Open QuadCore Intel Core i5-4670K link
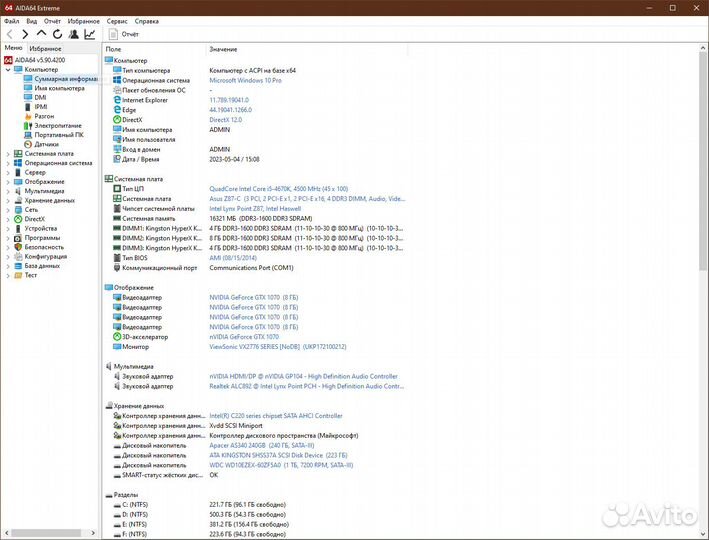This screenshot has height=540, width=709. (x=278, y=188)
